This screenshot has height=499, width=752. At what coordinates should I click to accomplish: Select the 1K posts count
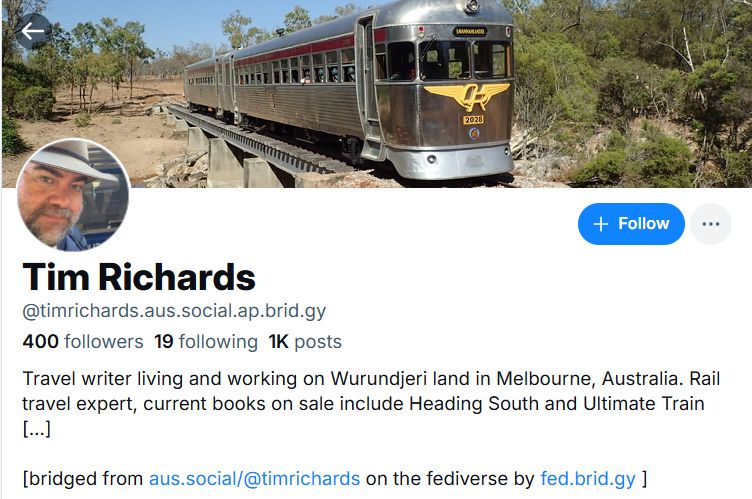pos(305,342)
